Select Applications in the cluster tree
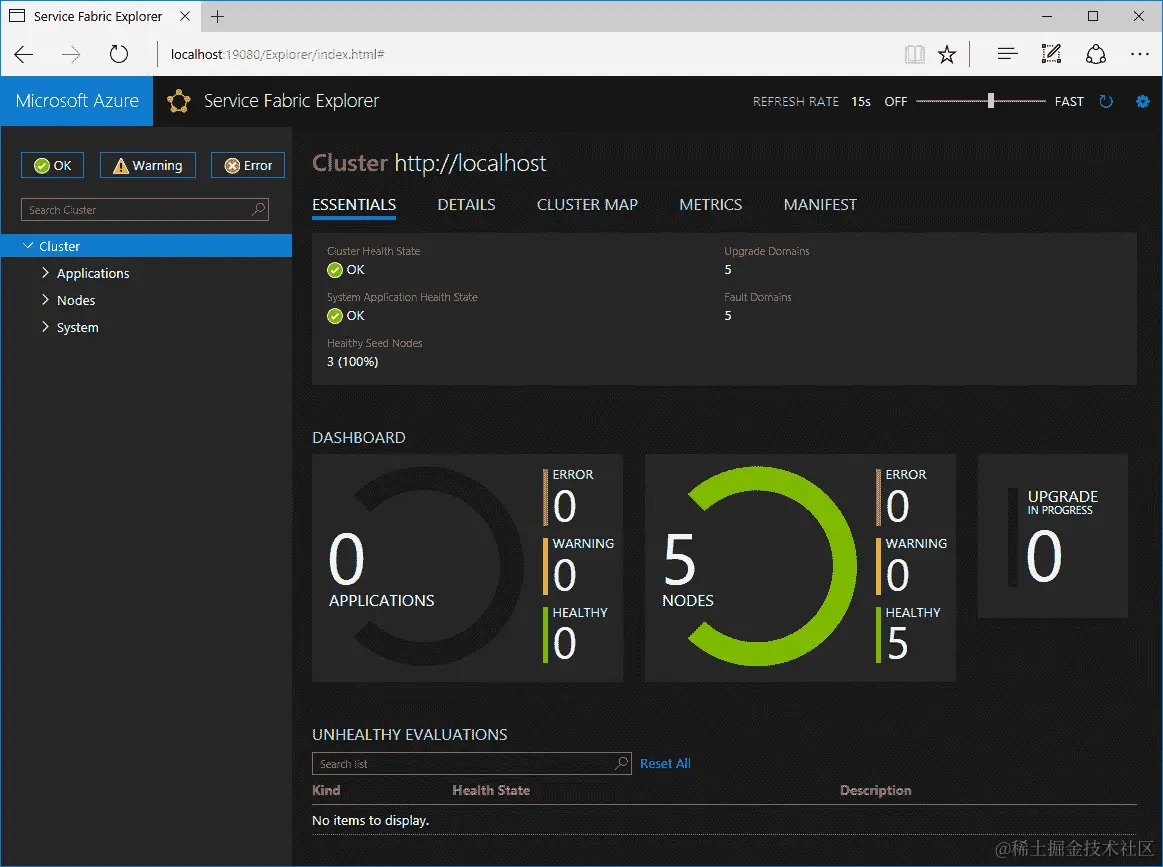 coord(93,274)
